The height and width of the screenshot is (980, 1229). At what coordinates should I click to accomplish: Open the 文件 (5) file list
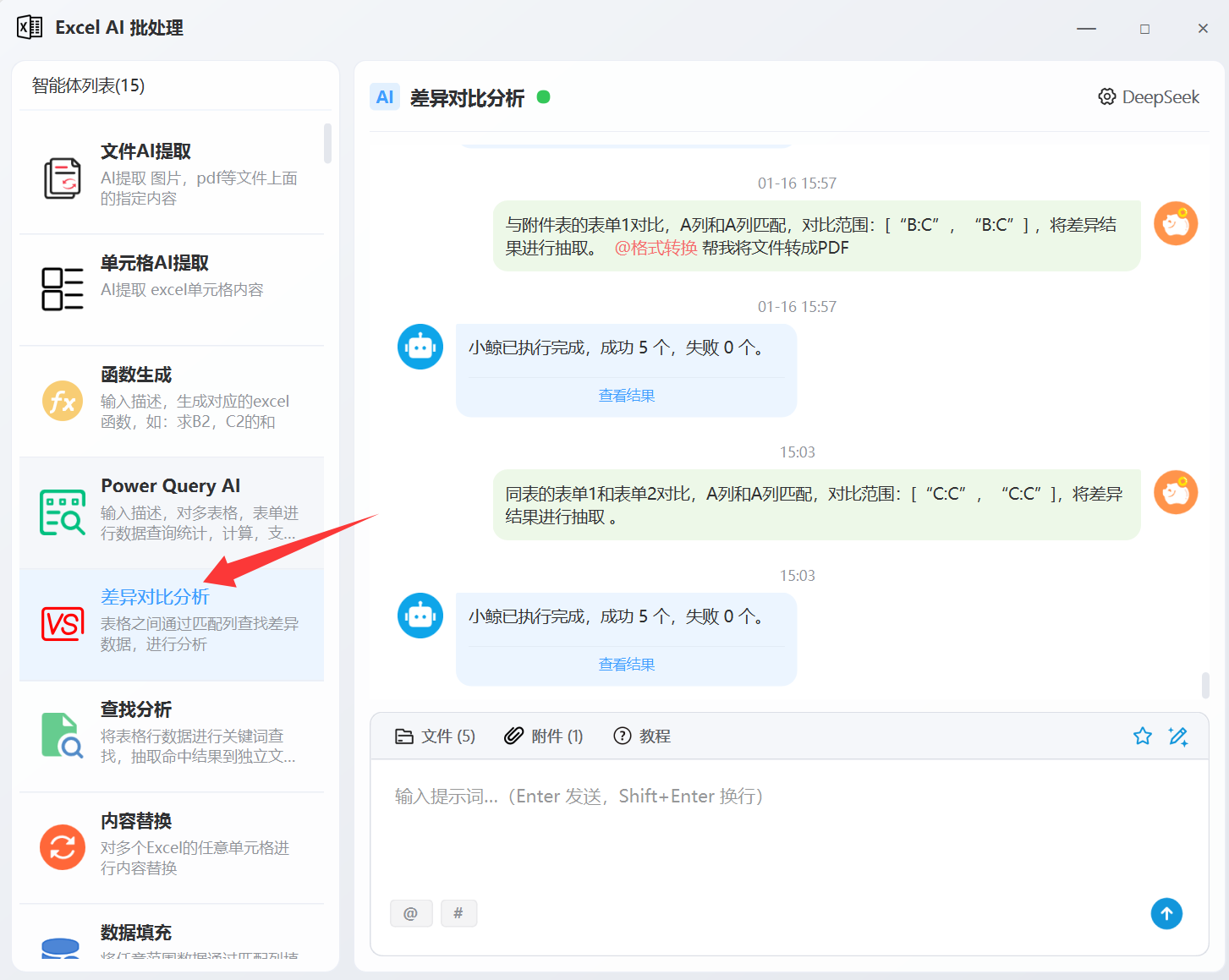click(x=436, y=736)
